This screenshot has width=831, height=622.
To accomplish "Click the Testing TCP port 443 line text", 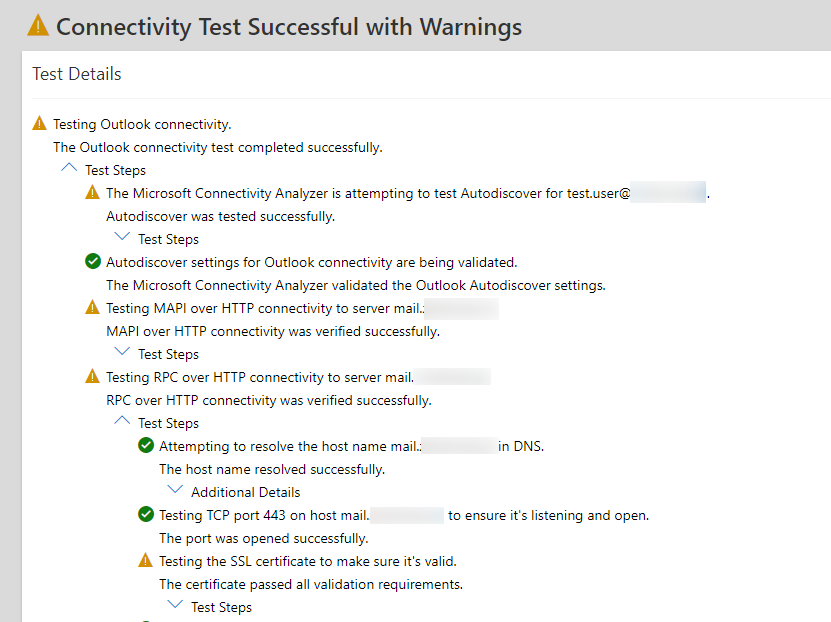I will point(404,515).
